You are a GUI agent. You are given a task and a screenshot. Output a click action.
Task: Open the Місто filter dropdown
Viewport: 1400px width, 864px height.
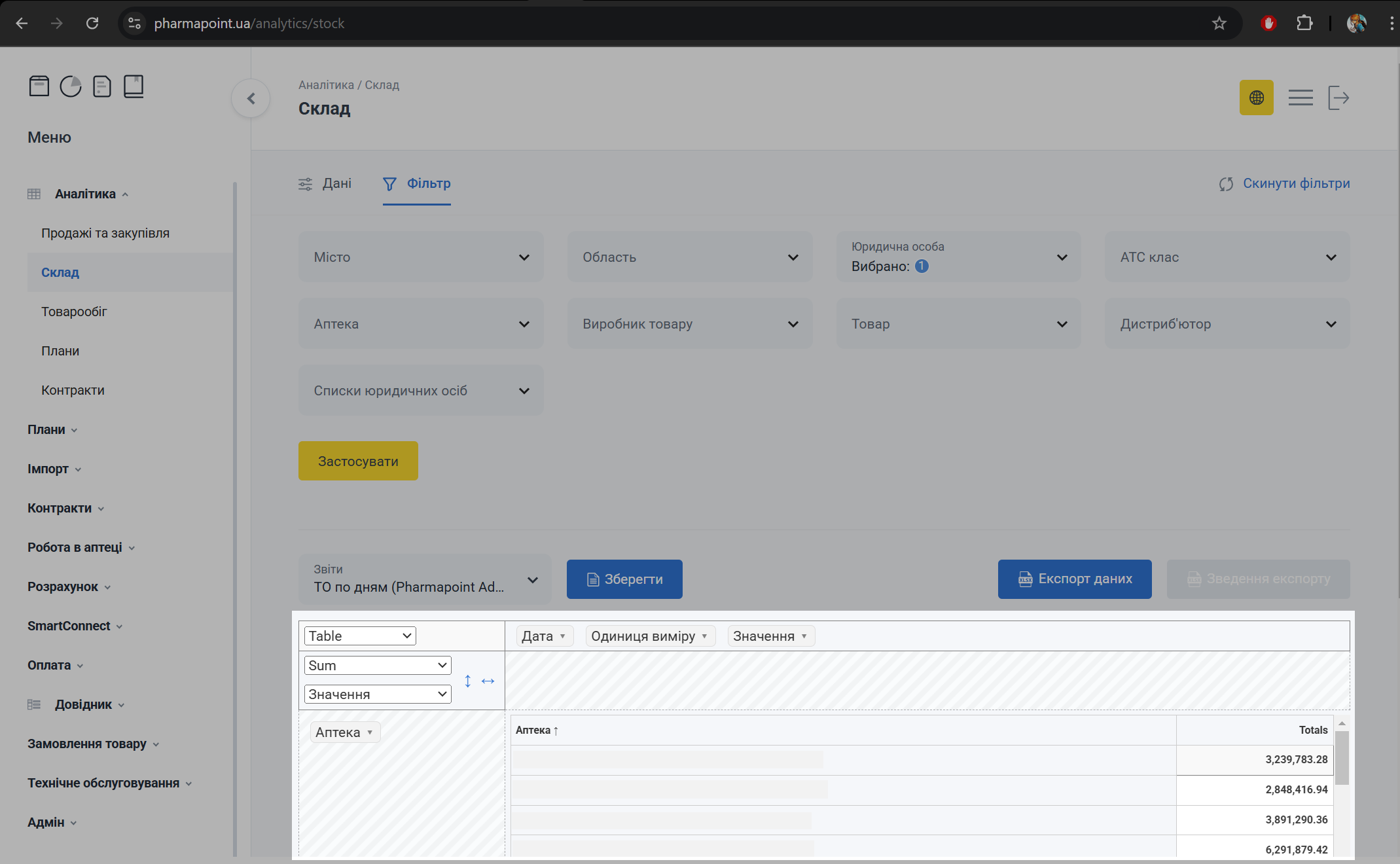pyautogui.click(x=421, y=257)
